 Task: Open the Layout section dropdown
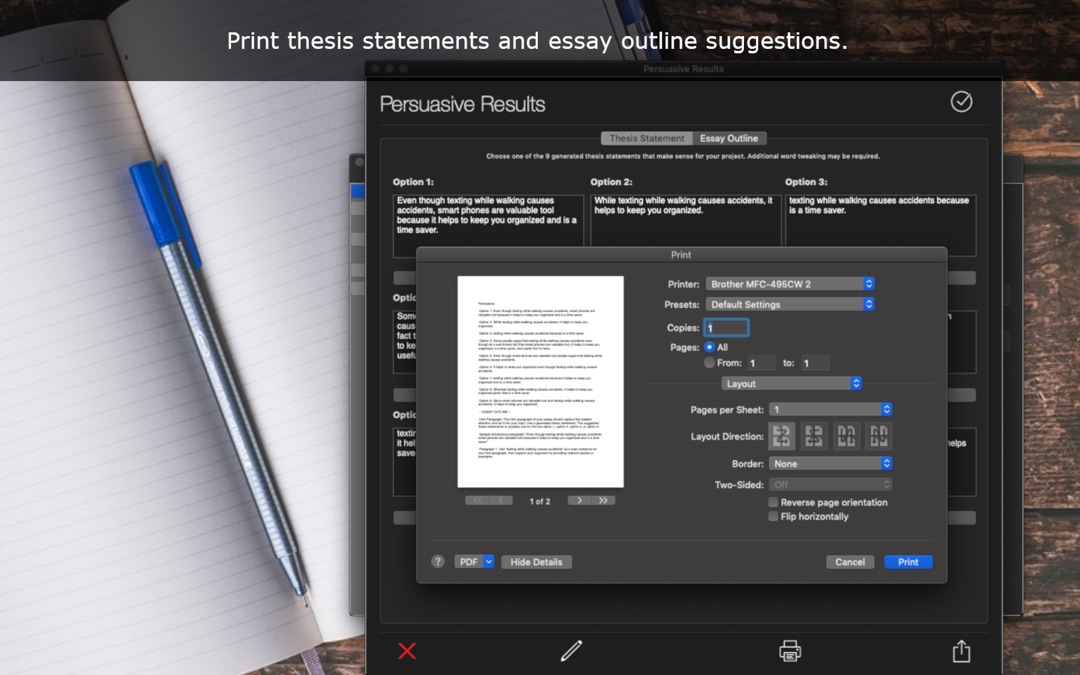[x=791, y=384]
